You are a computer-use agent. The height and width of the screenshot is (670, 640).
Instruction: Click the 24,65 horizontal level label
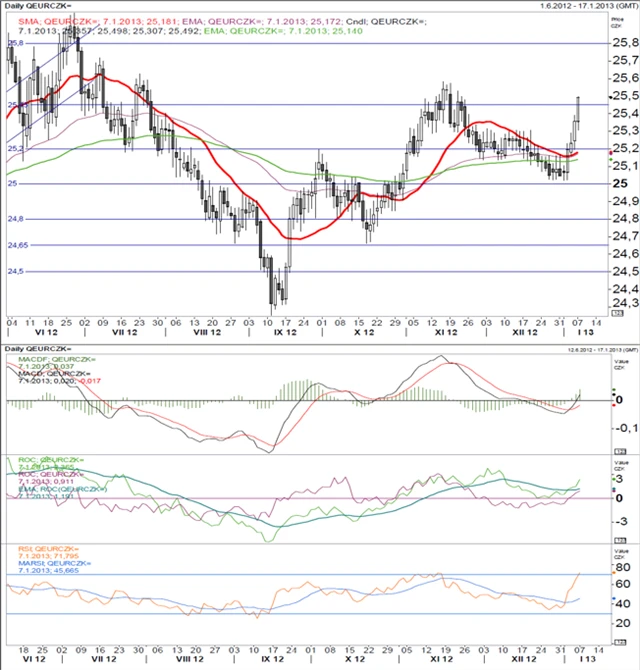[18, 245]
